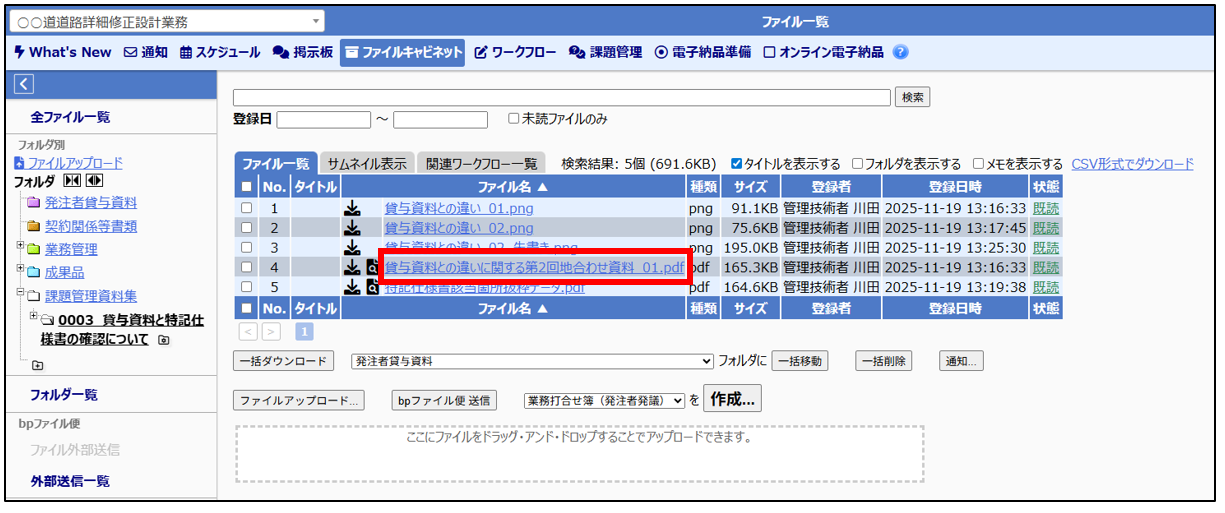The width and height of the screenshot is (1225, 513).
Task: Click the 発注者貸与資料 folder icon
Action: 33,203
